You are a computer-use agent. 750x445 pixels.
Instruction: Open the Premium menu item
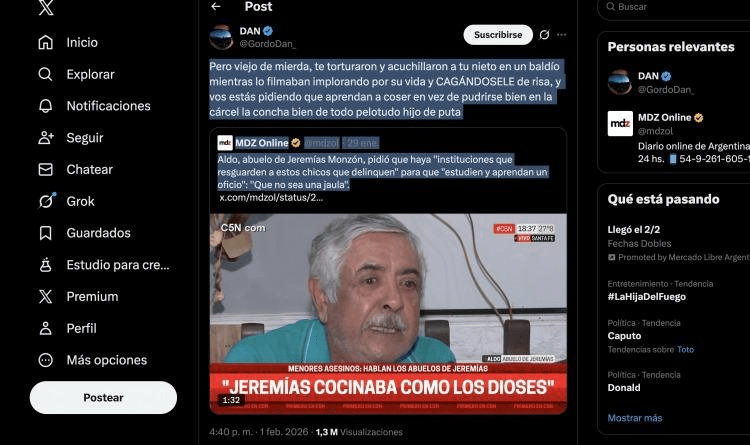(x=92, y=296)
